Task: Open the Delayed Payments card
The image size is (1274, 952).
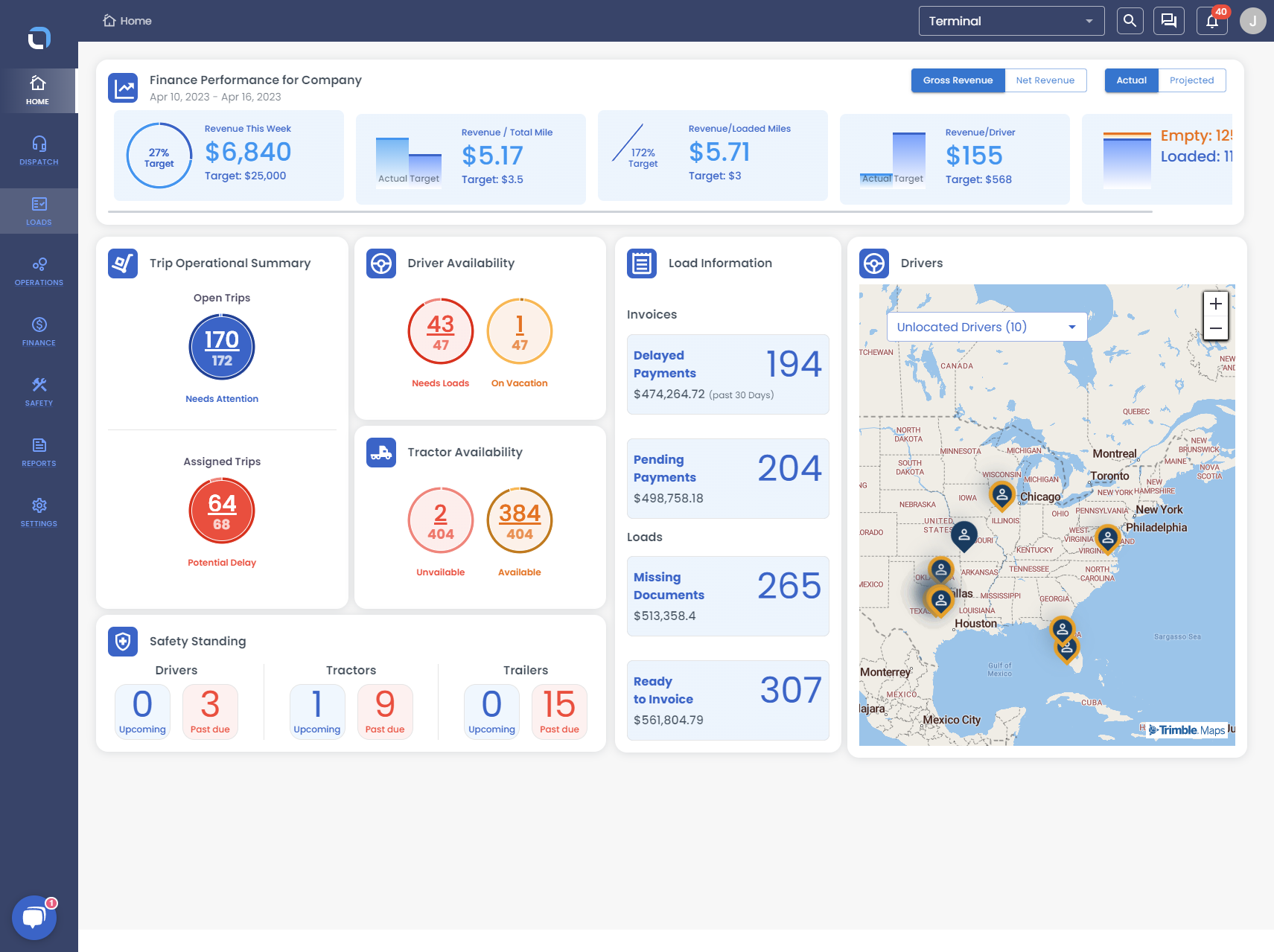Action: point(728,374)
